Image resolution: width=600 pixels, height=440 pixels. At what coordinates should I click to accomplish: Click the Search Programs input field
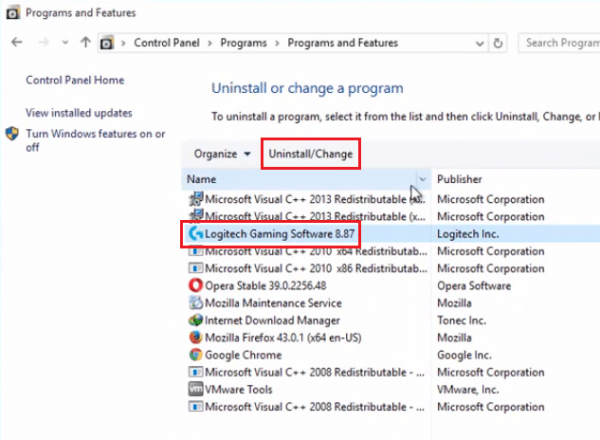(559, 43)
